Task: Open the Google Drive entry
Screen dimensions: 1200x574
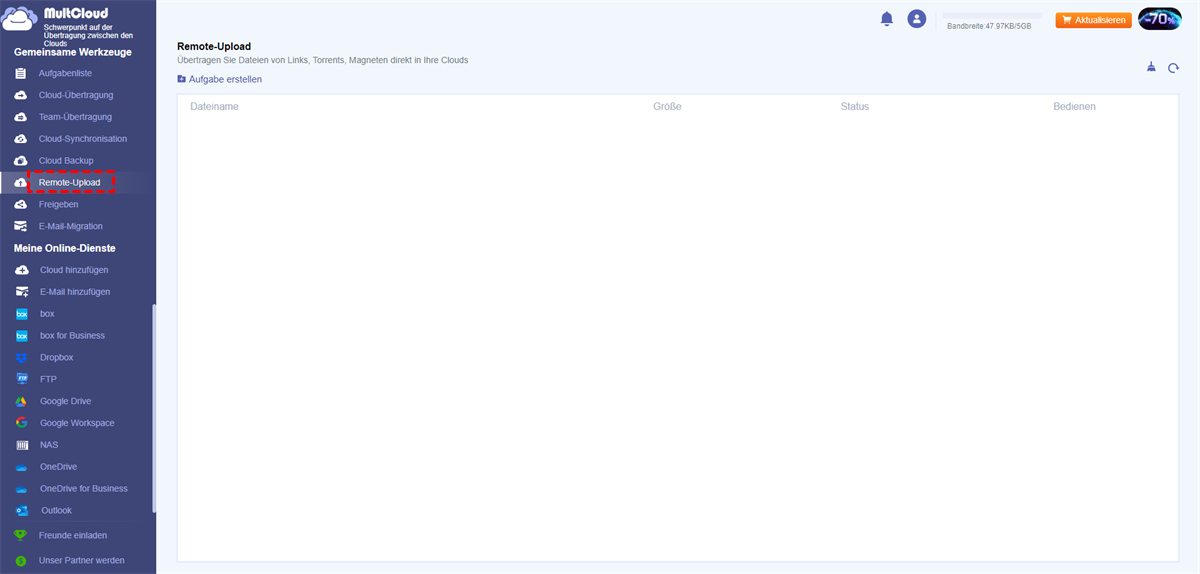Action: point(65,401)
